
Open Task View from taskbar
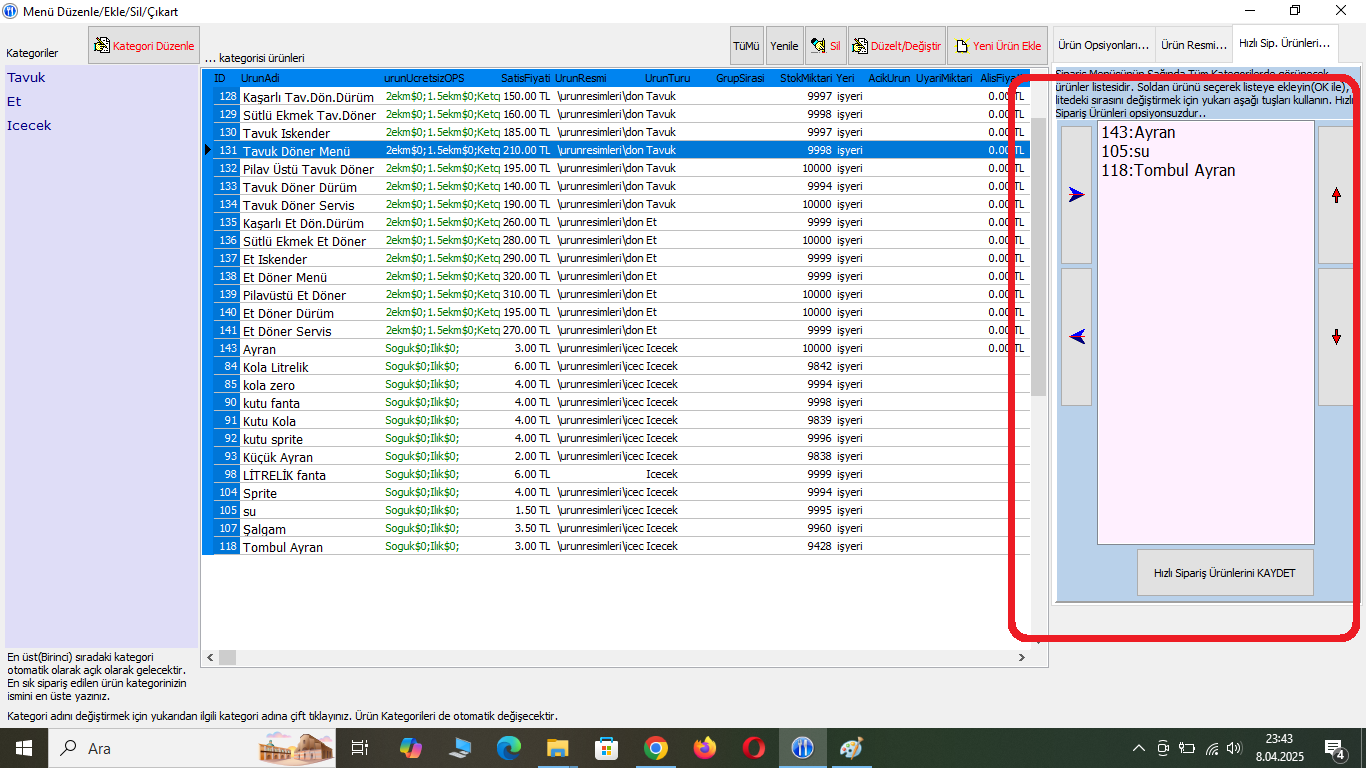pyautogui.click(x=361, y=748)
